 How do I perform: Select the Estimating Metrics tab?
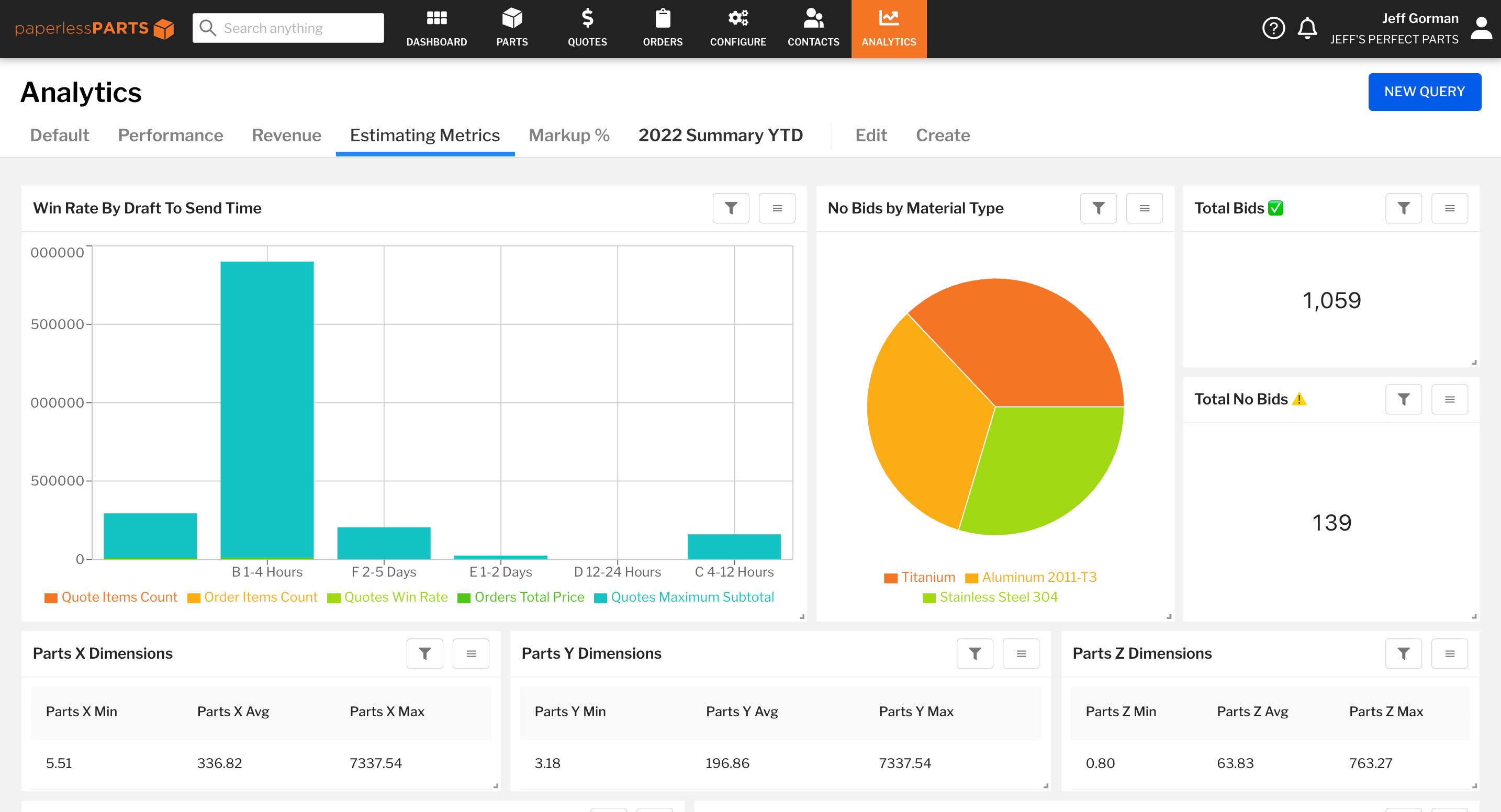tap(425, 135)
